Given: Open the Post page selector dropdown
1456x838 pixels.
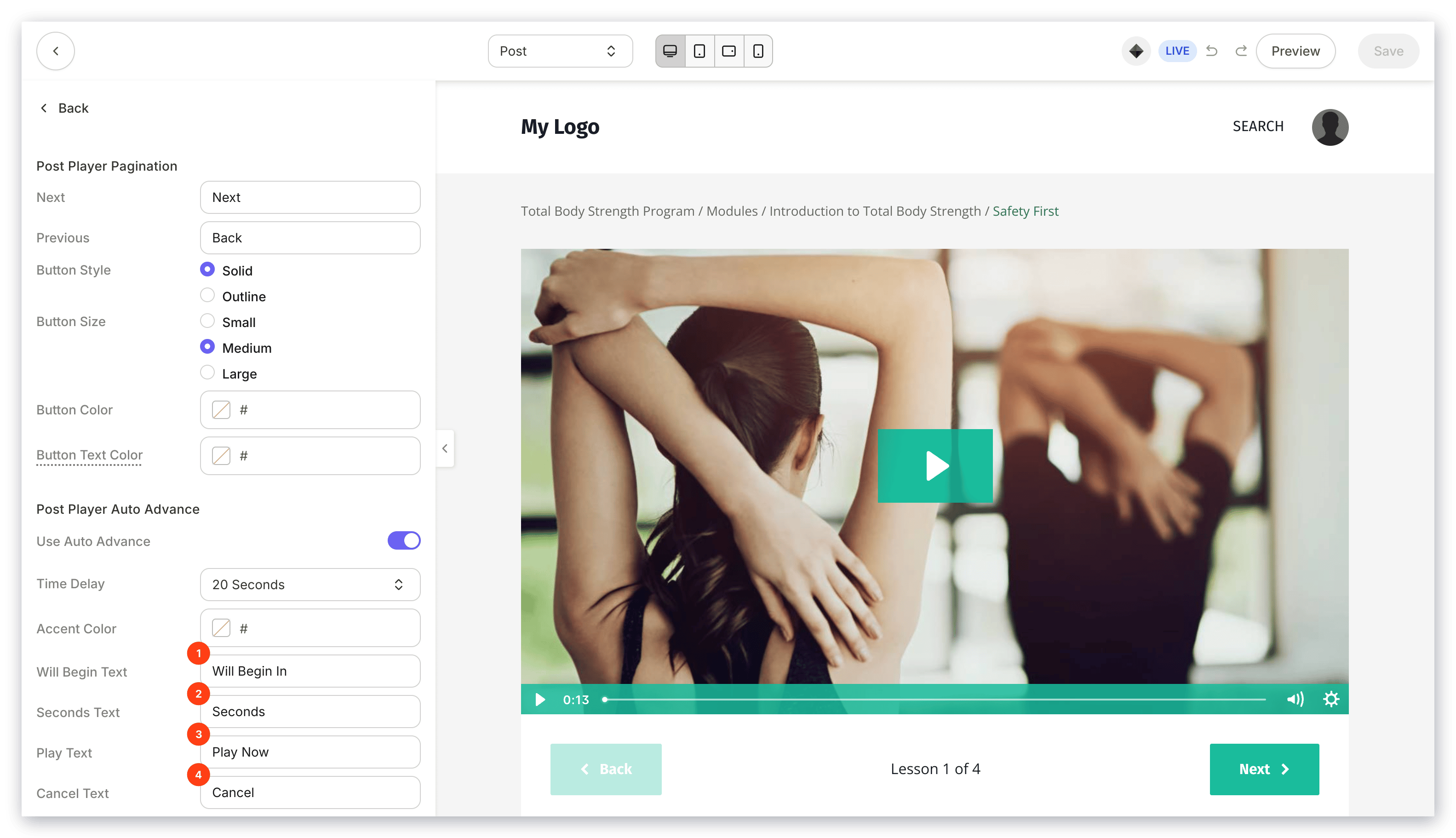Looking at the screenshot, I should (x=560, y=51).
